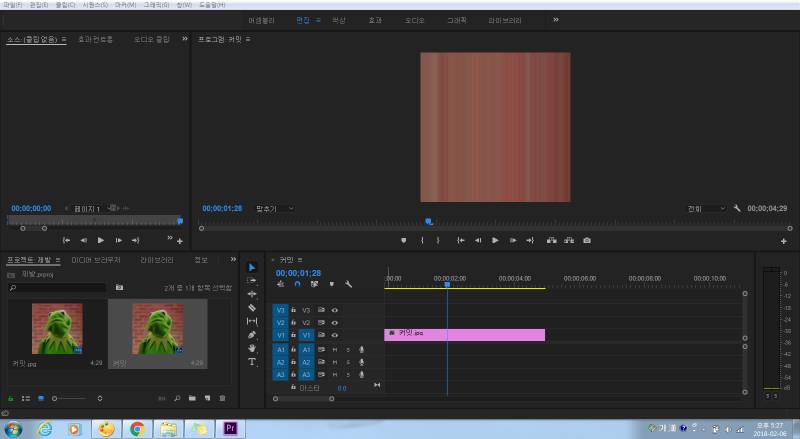
Task: Click thumbnail size slider in Project
Action: (55, 398)
